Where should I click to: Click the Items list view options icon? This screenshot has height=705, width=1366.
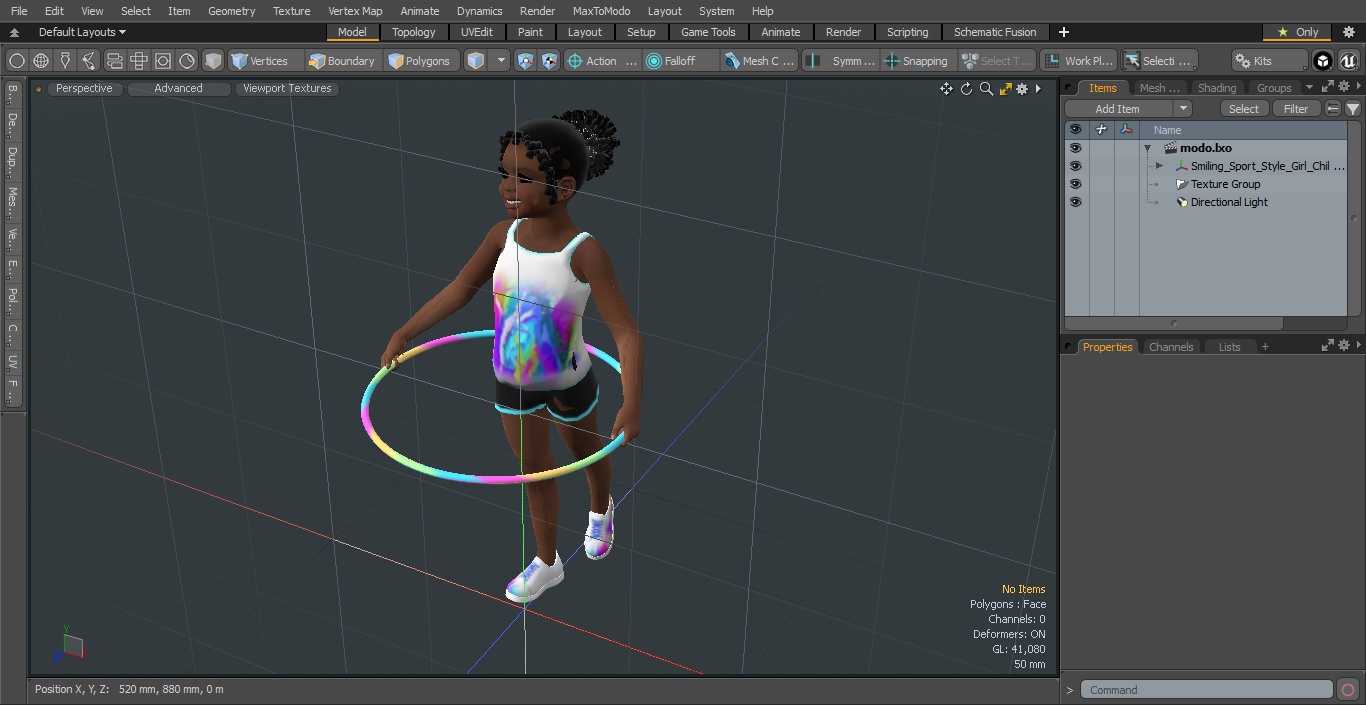click(1333, 109)
